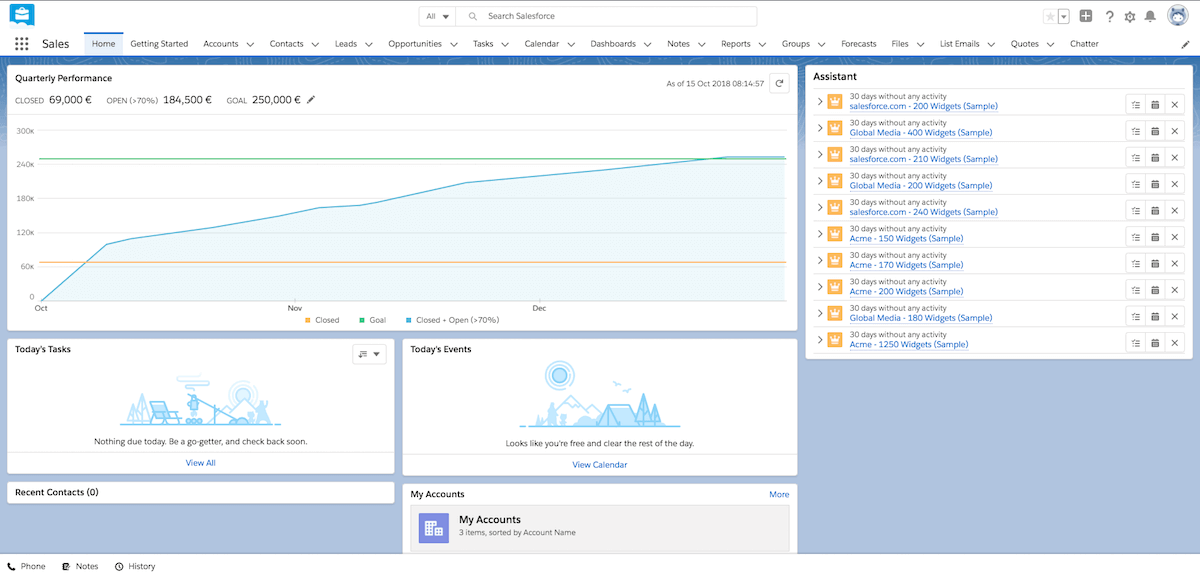1200x578 pixels.
Task: Click the My Accounts list title
Action: tap(490, 520)
